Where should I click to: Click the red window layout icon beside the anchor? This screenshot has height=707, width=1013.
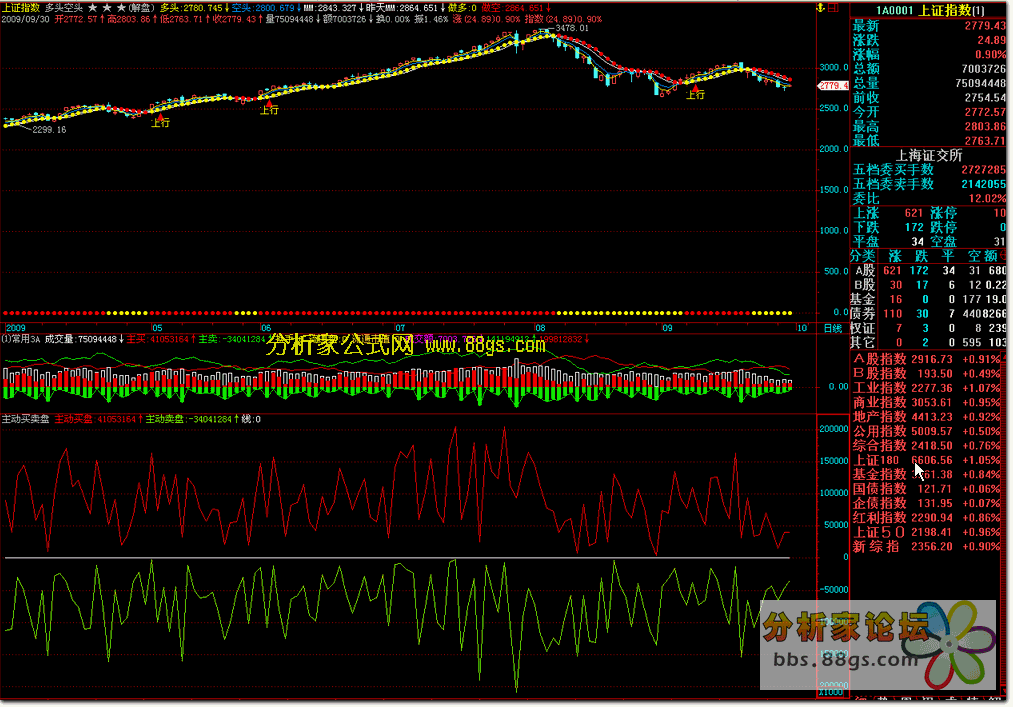[833, 8]
